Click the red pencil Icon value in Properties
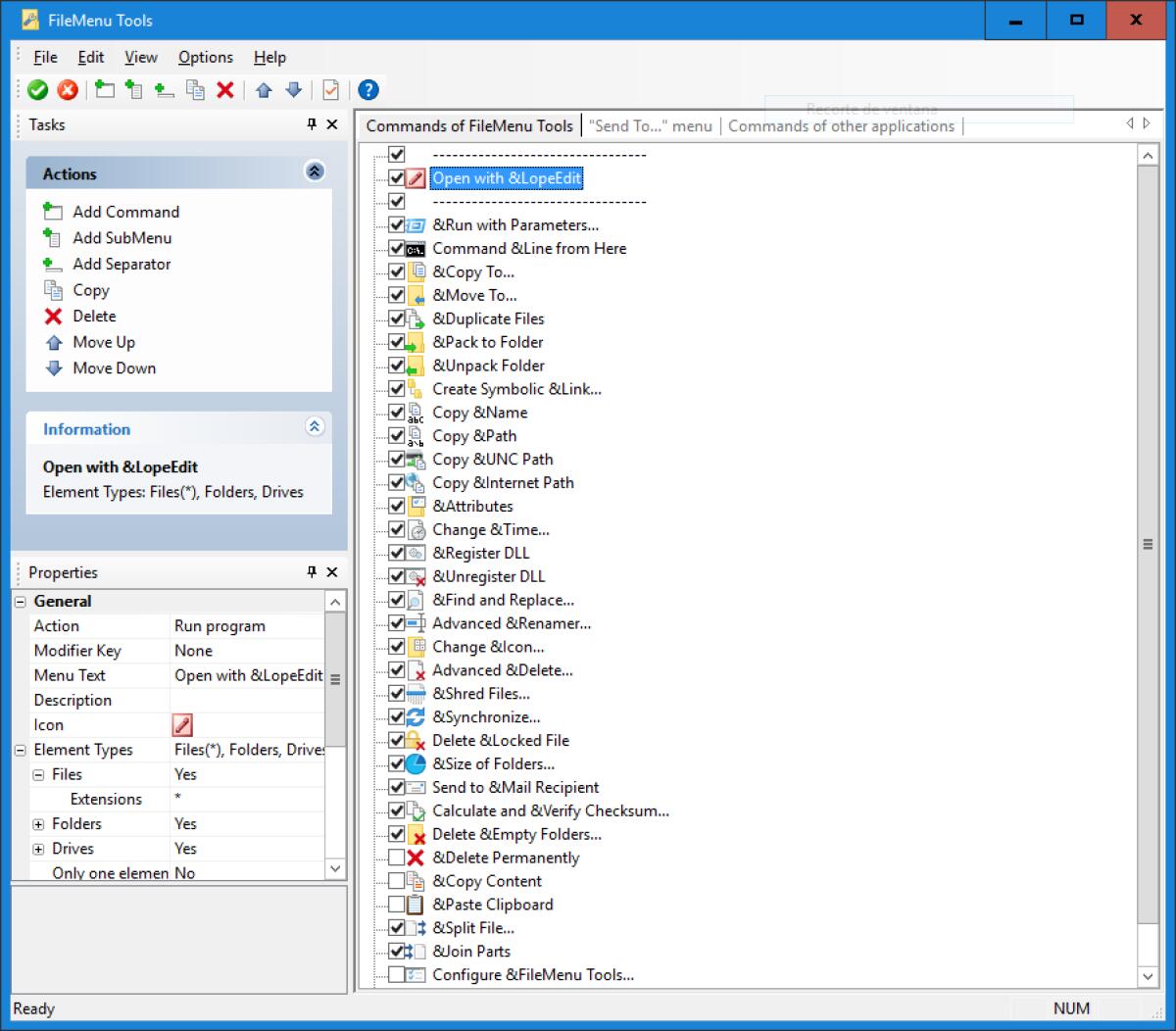Screen dimensions: 1176x1031 181,724
